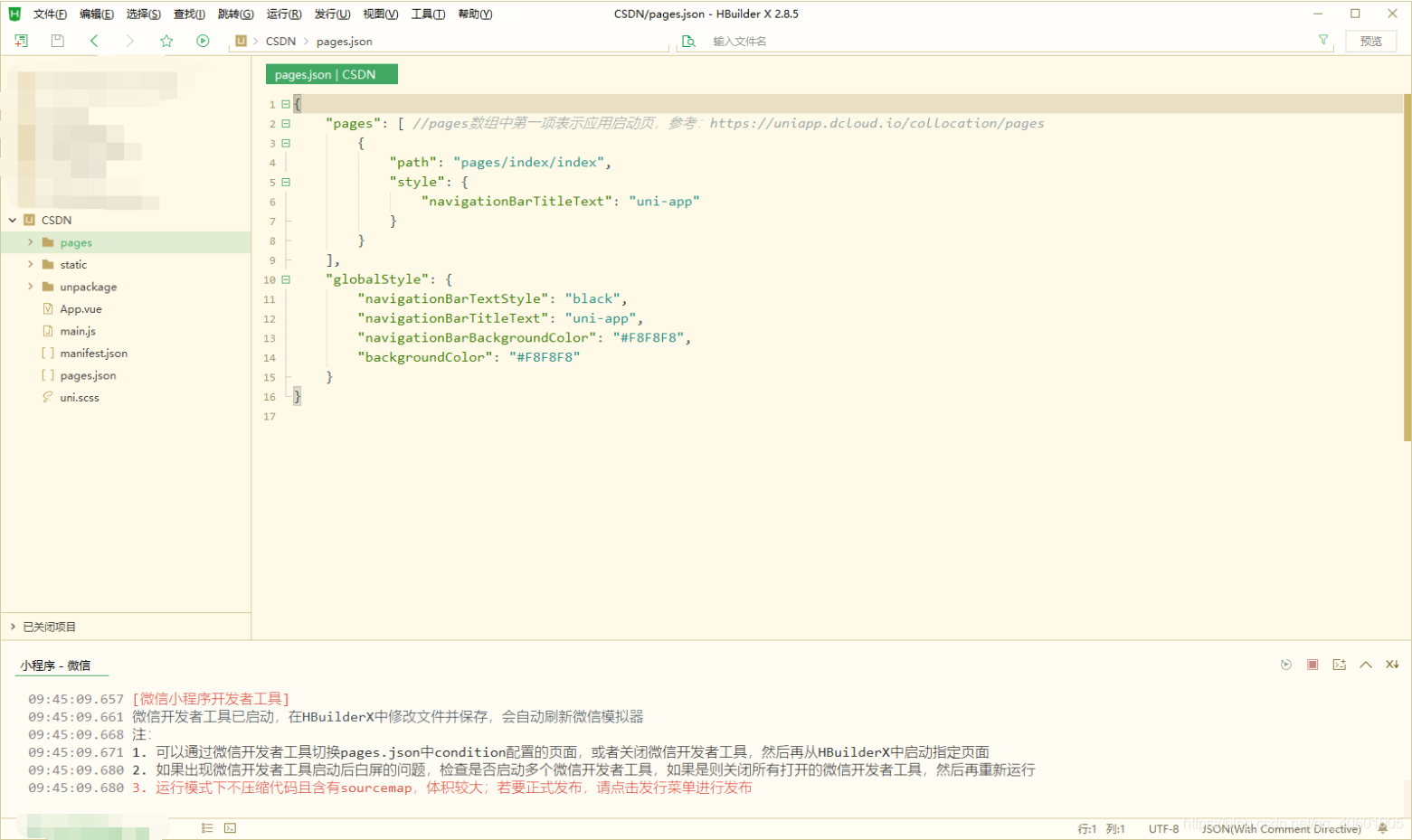
Task: Click the export console log icon
Action: [x=1340, y=665]
